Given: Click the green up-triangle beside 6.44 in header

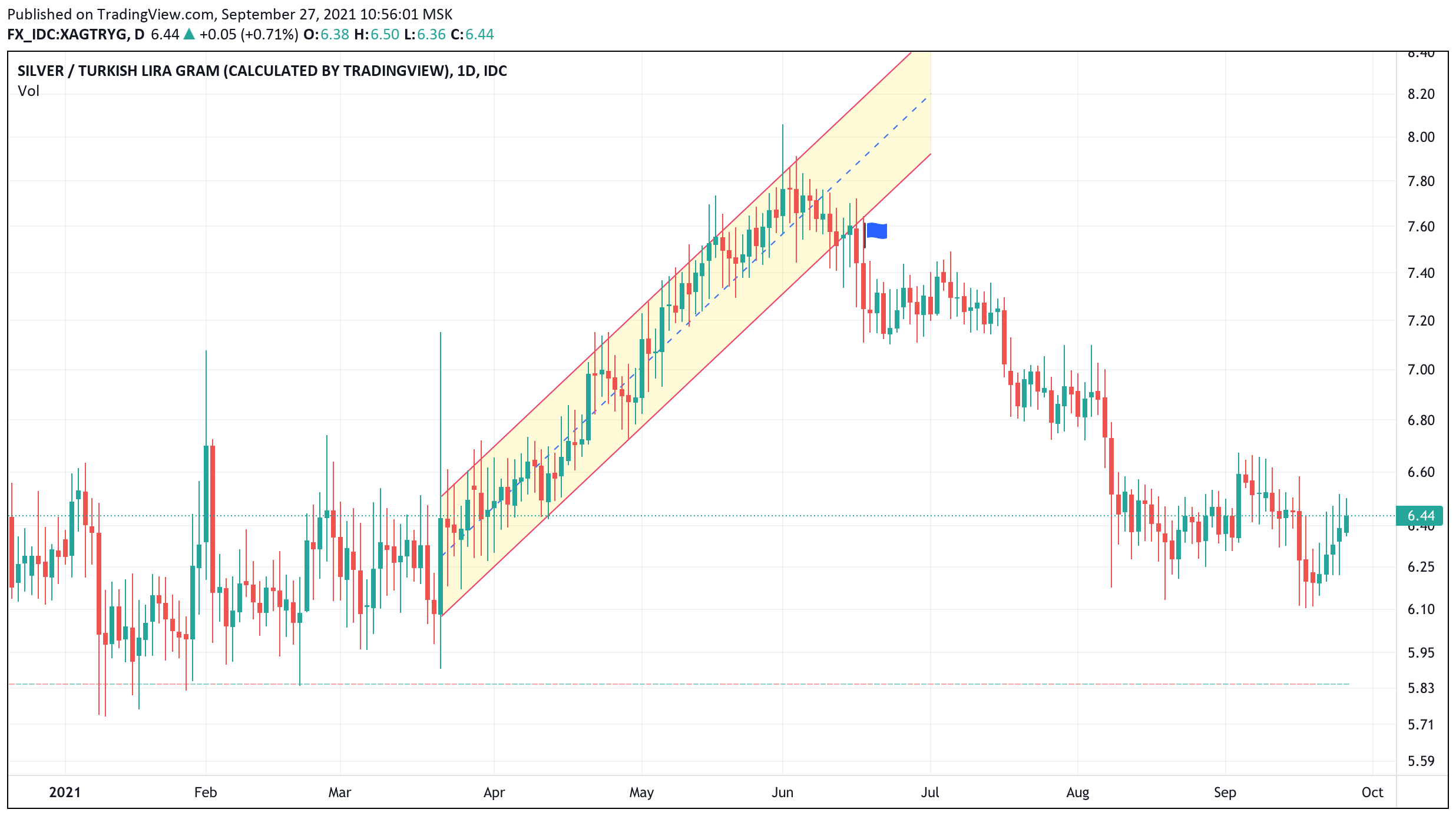Looking at the screenshot, I should (x=189, y=34).
